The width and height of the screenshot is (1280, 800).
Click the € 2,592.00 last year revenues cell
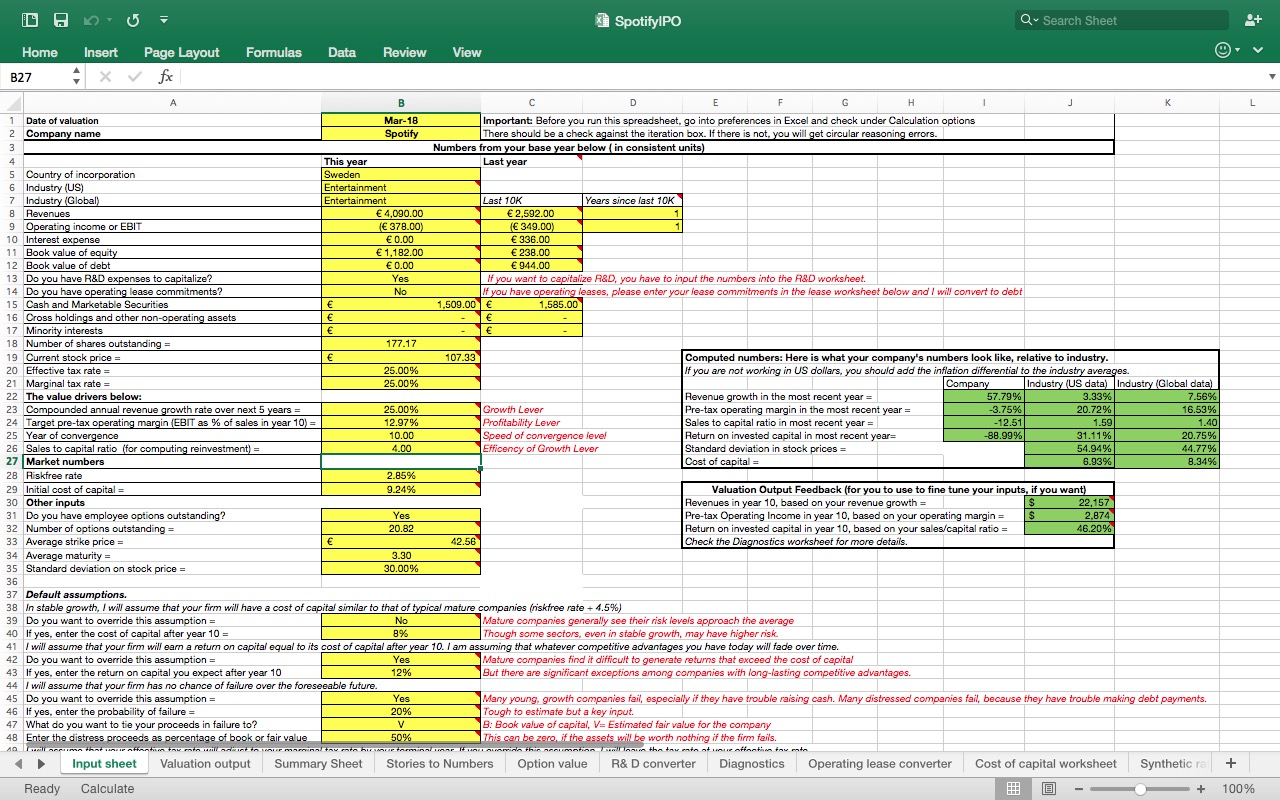click(531, 213)
